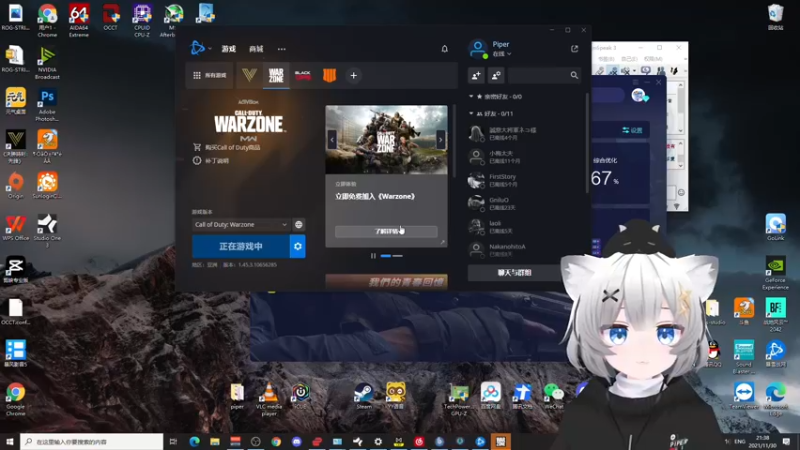Open TechPowerUp GPU-Z desktop shortcut

[x=459, y=399]
